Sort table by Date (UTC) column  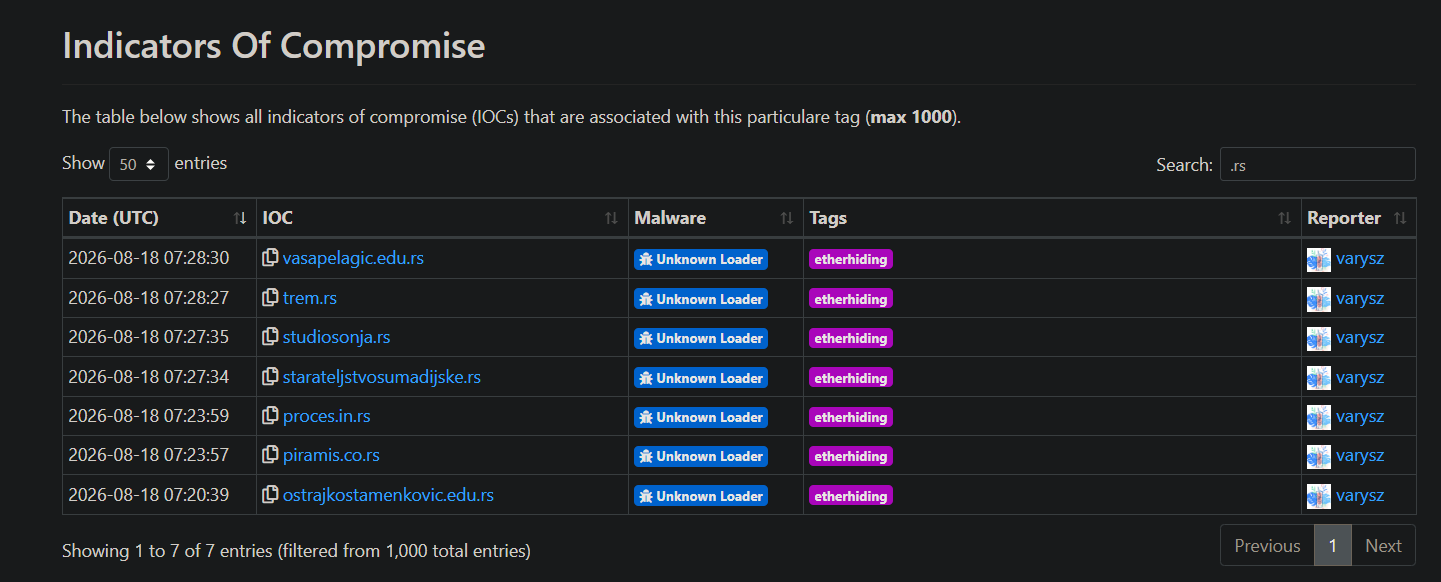tap(159, 218)
